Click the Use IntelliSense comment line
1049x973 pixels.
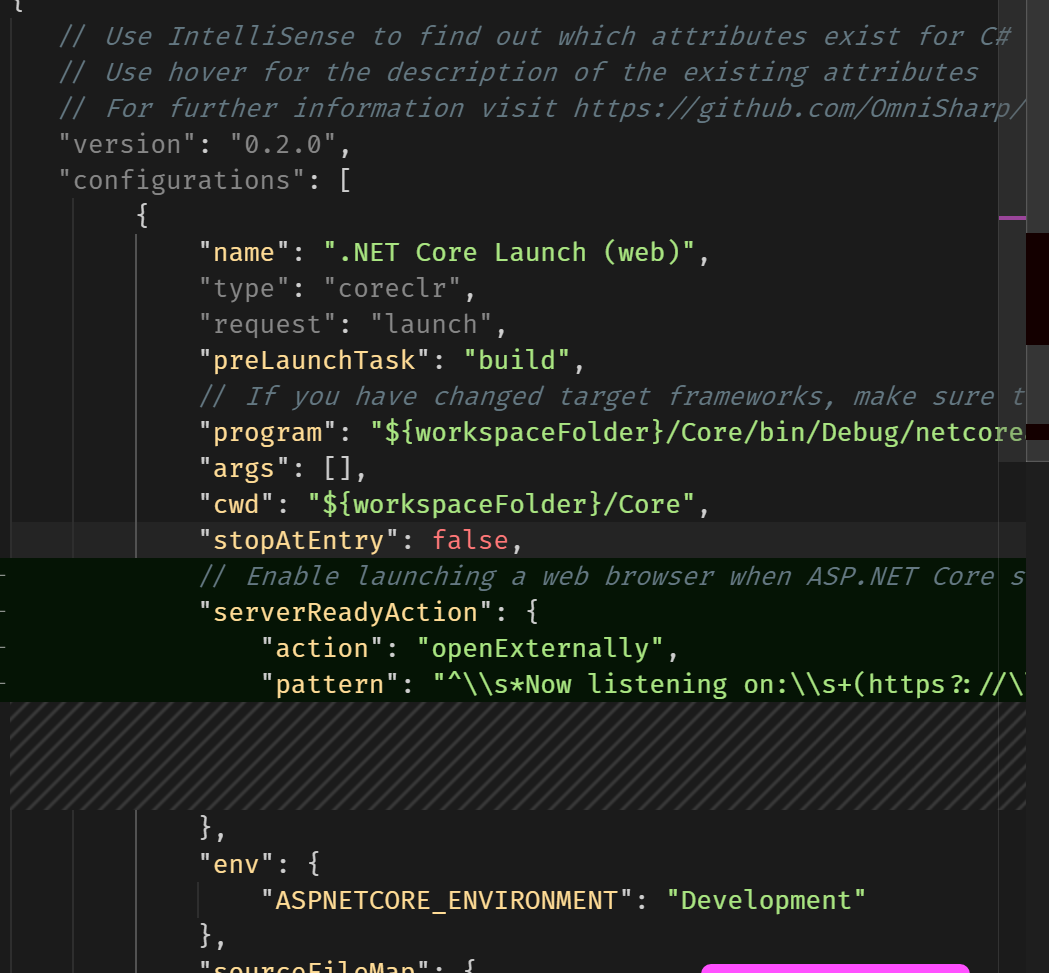click(x=535, y=36)
